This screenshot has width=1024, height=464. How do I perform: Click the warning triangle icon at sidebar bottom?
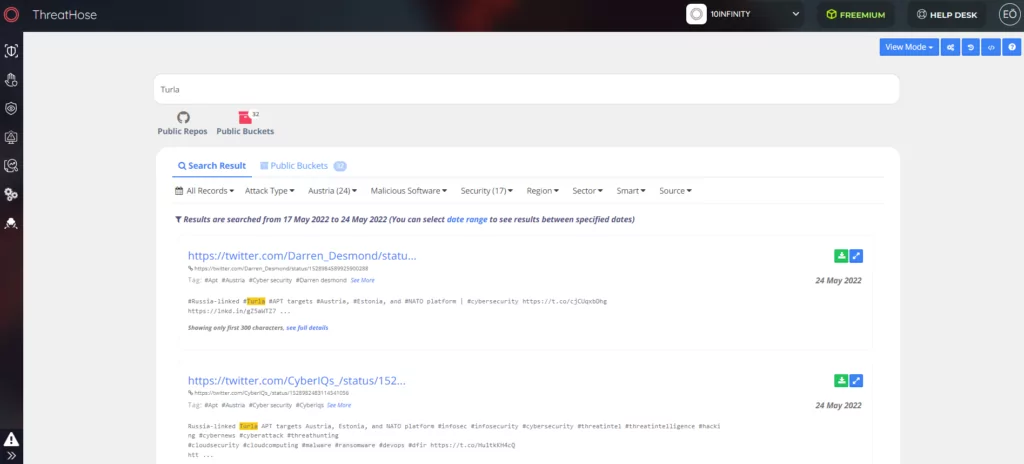click(11, 439)
